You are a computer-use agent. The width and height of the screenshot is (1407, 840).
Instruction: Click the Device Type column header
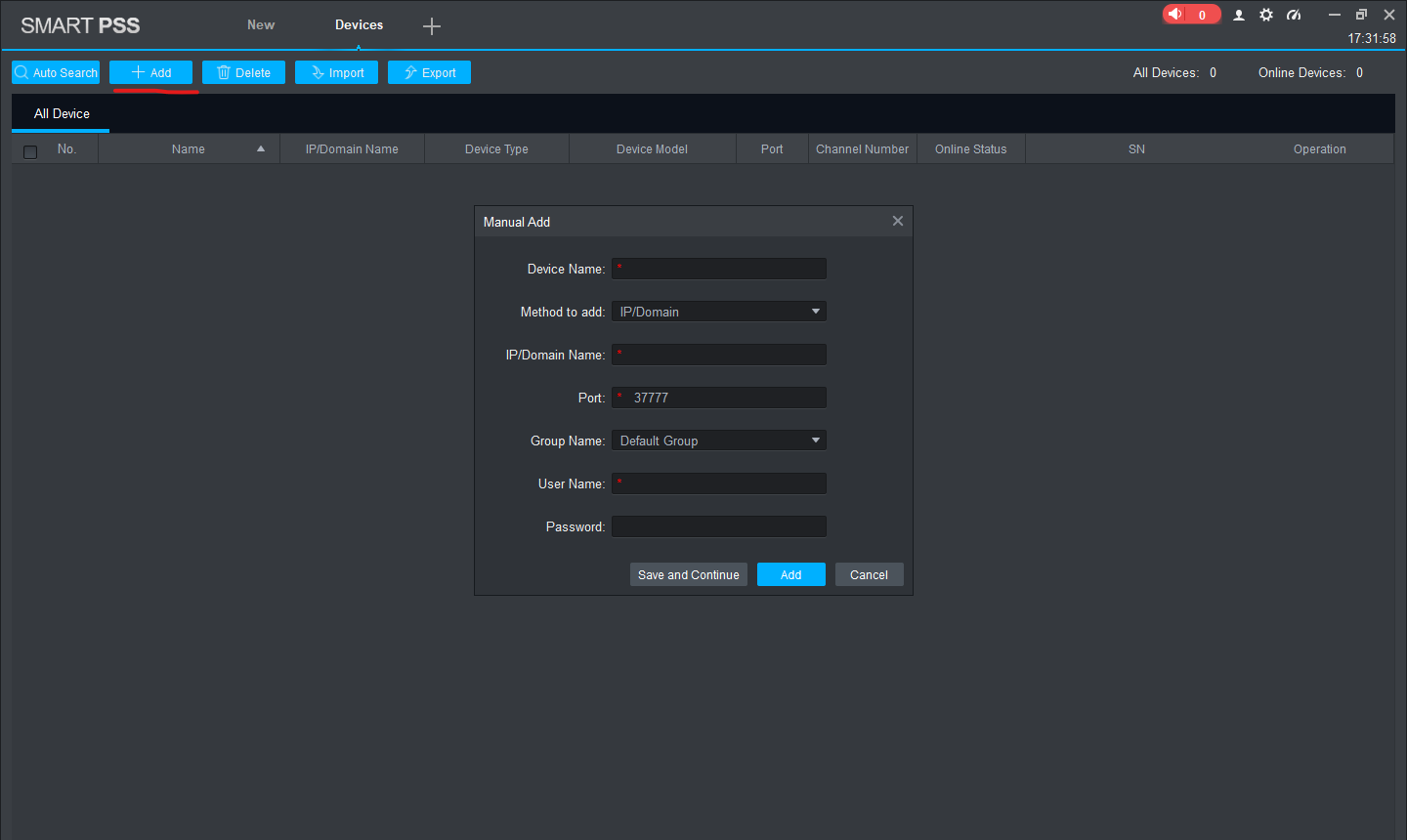[496, 149]
